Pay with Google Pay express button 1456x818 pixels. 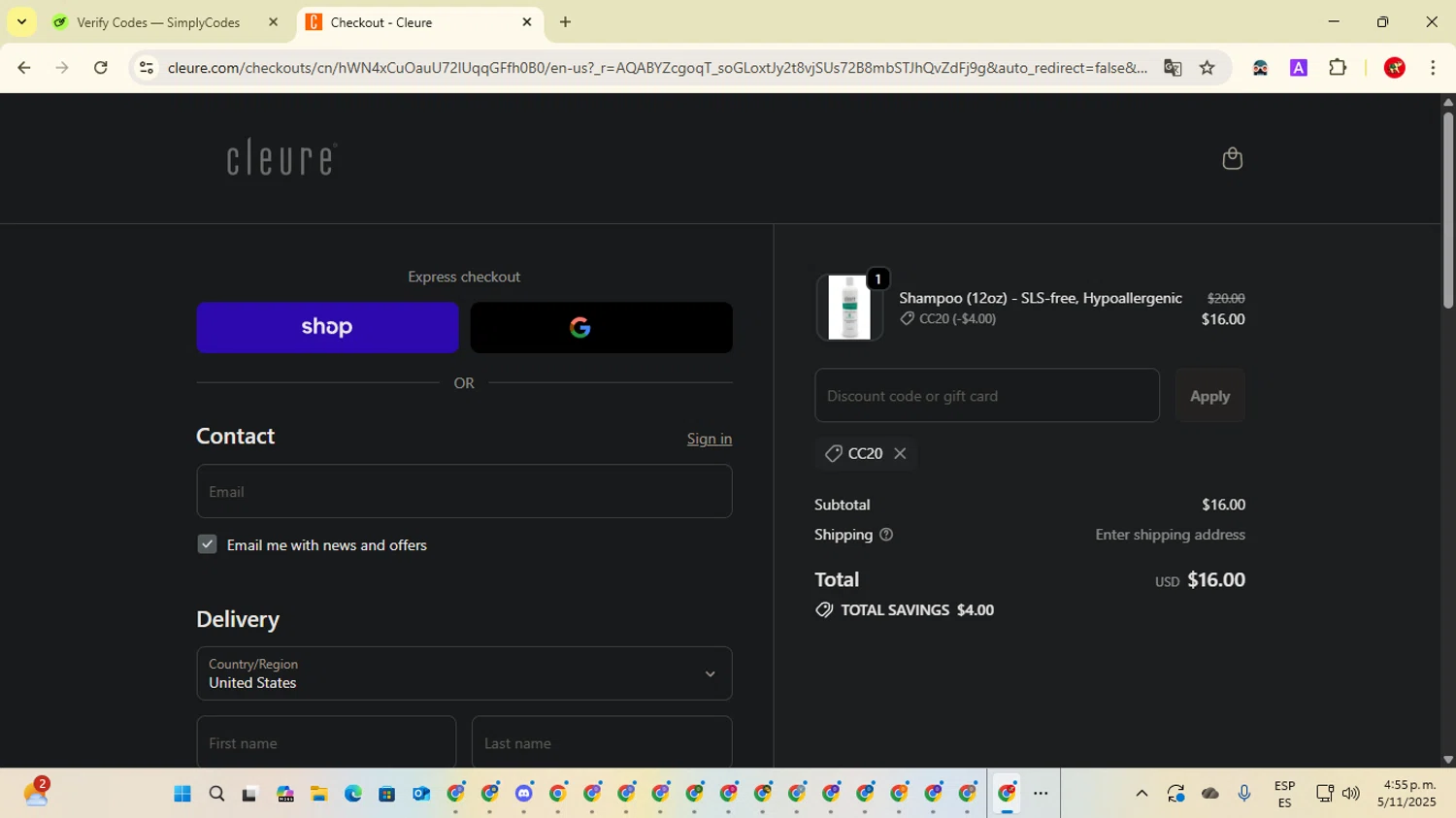pos(601,327)
